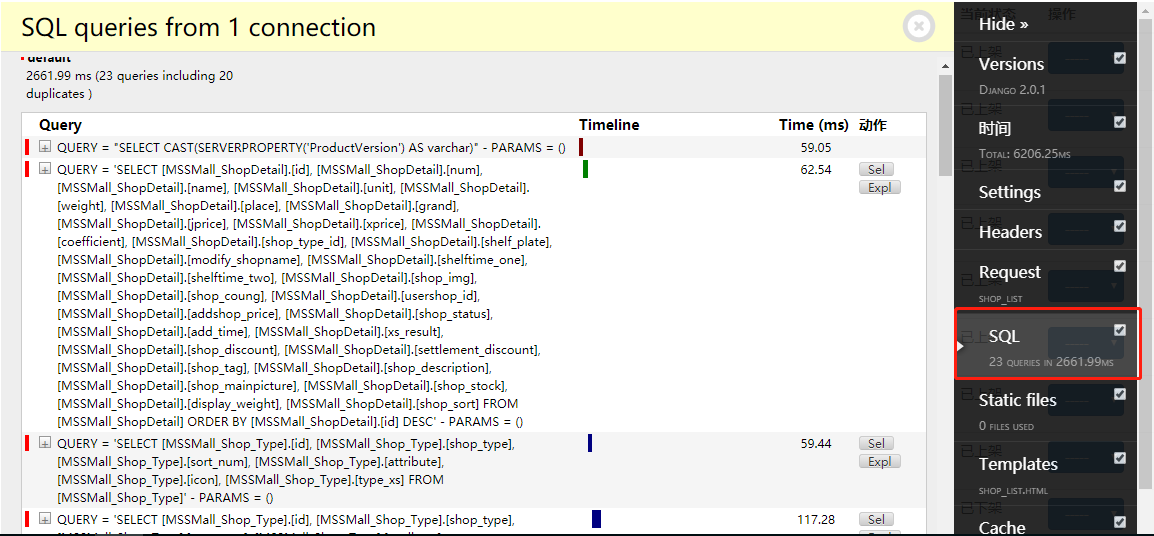
Task: Click Sel button for ShopDetail query
Action: pos(875,170)
